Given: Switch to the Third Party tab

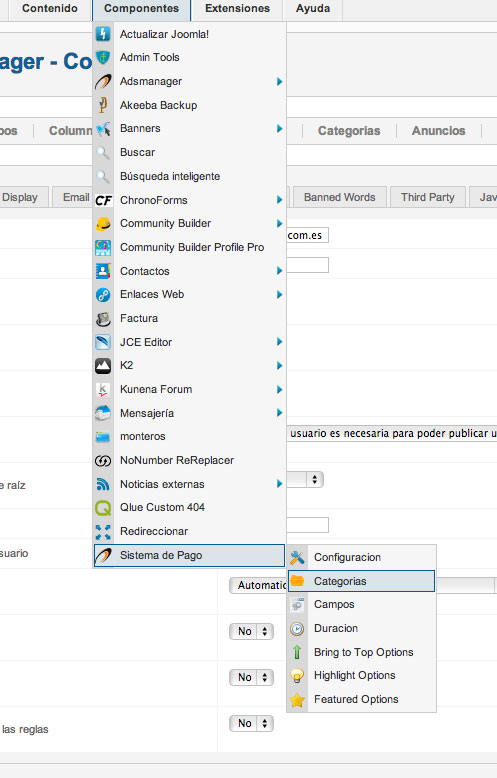Looking at the screenshot, I should click(x=428, y=197).
